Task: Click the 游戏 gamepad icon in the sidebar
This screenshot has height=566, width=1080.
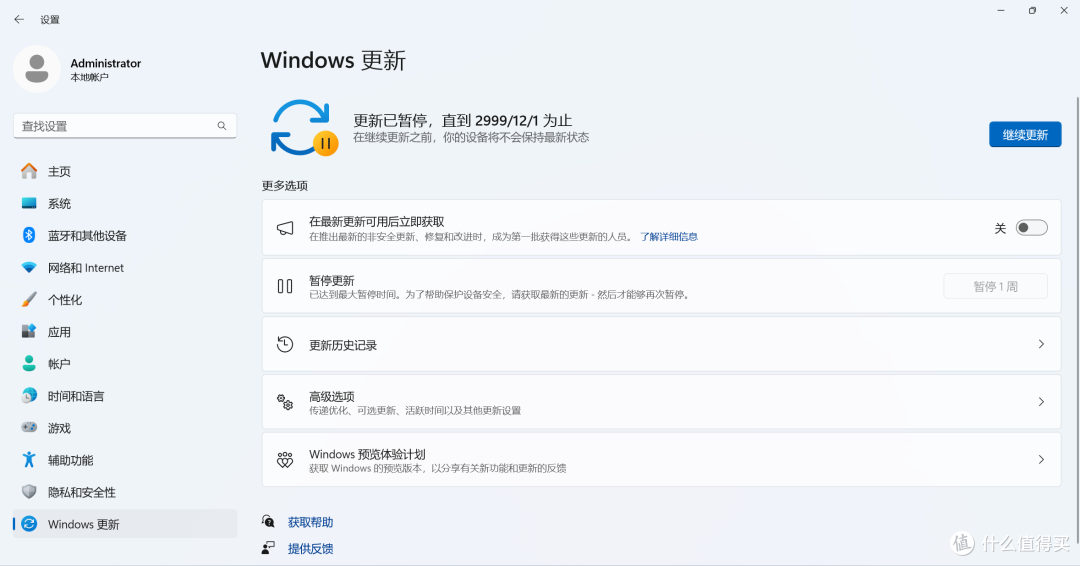Action: pyautogui.click(x=29, y=428)
